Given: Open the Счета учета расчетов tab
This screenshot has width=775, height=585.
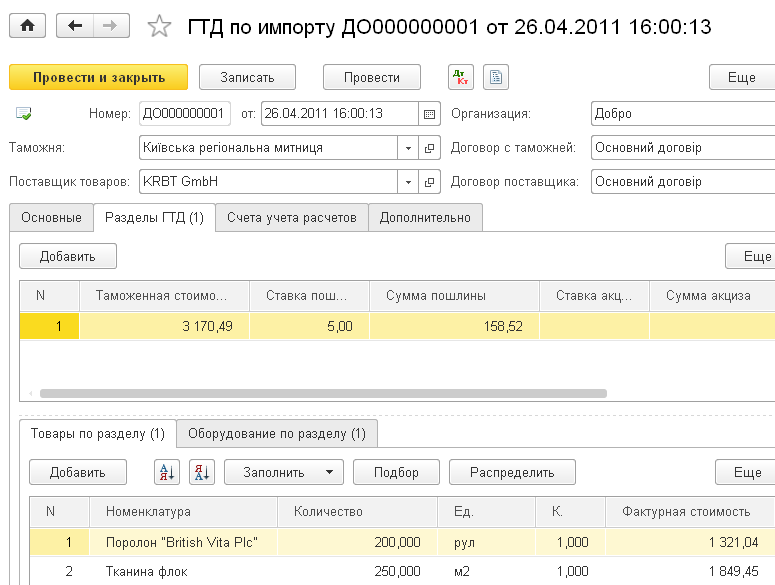Looking at the screenshot, I should pyautogui.click(x=292, y=218).
